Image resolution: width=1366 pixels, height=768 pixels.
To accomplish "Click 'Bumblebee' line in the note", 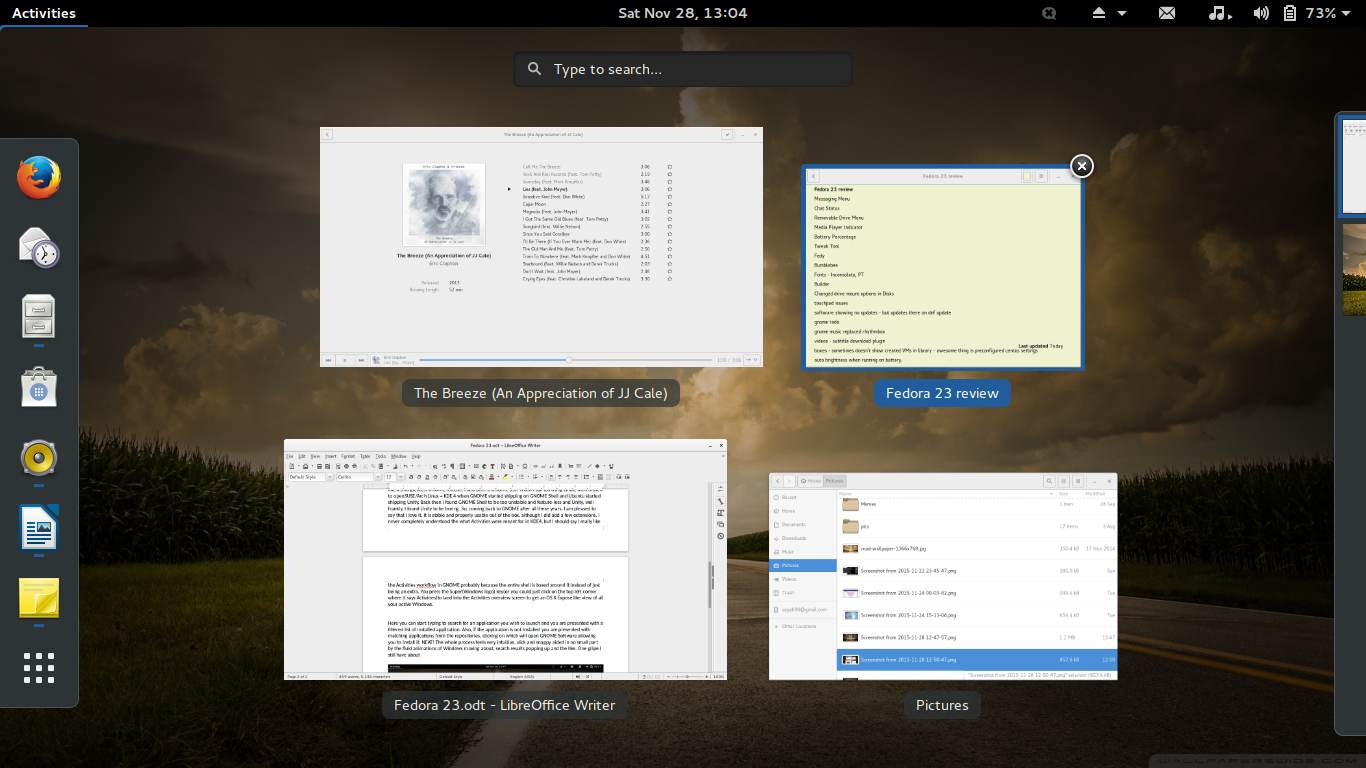I will pos(826,265).
